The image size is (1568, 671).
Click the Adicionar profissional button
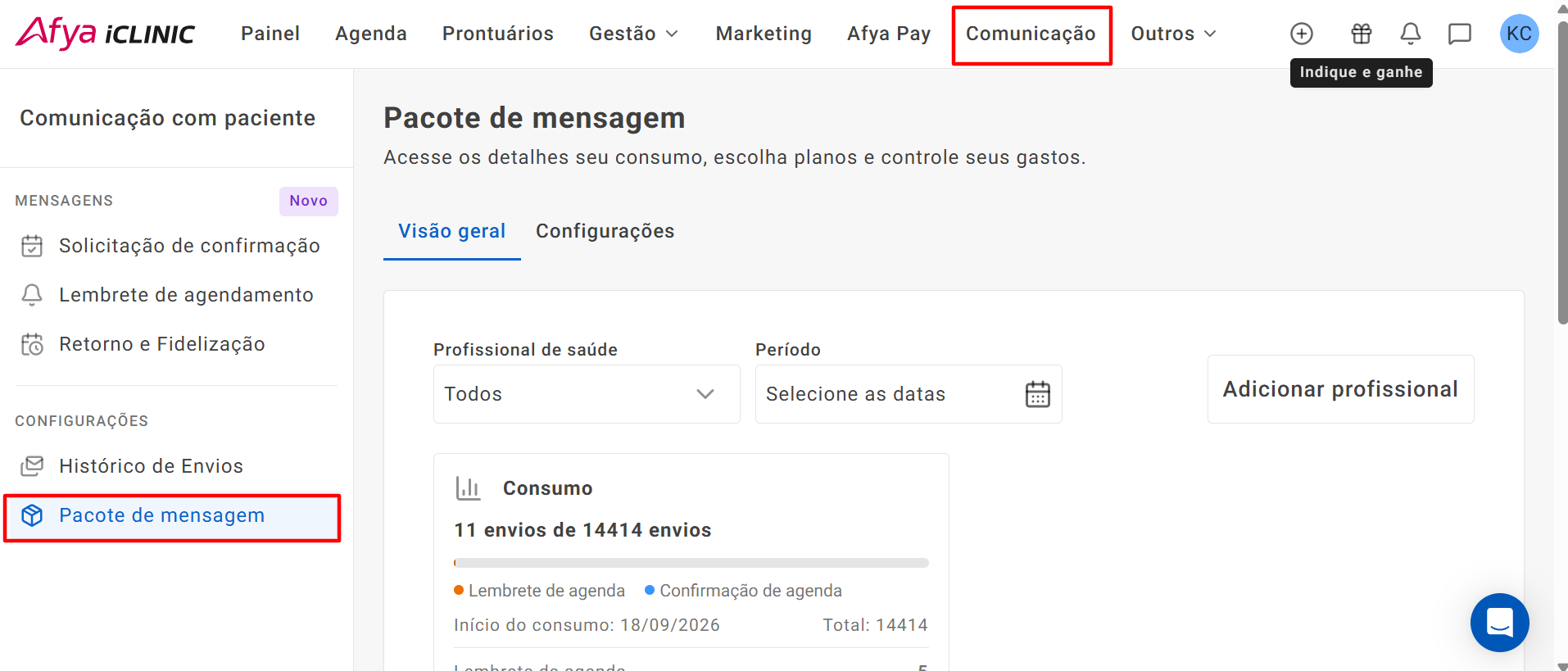pyautogui.click(x=1340, y=389)
